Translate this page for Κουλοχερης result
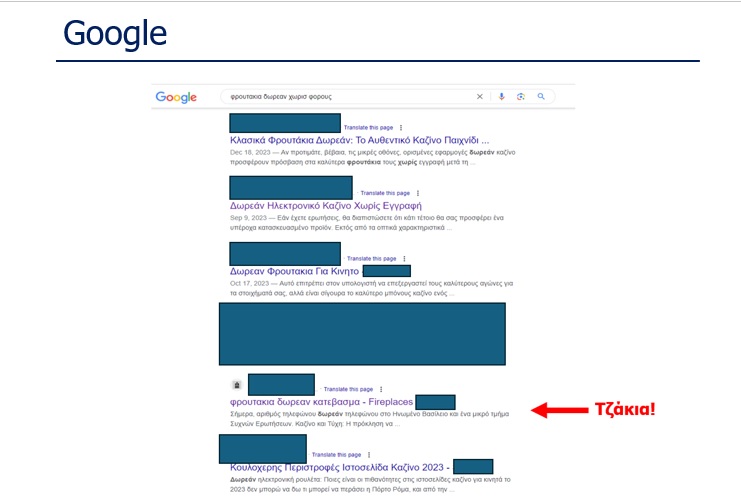The height and width of the screenshot is (503, 741). pos(336,455)
